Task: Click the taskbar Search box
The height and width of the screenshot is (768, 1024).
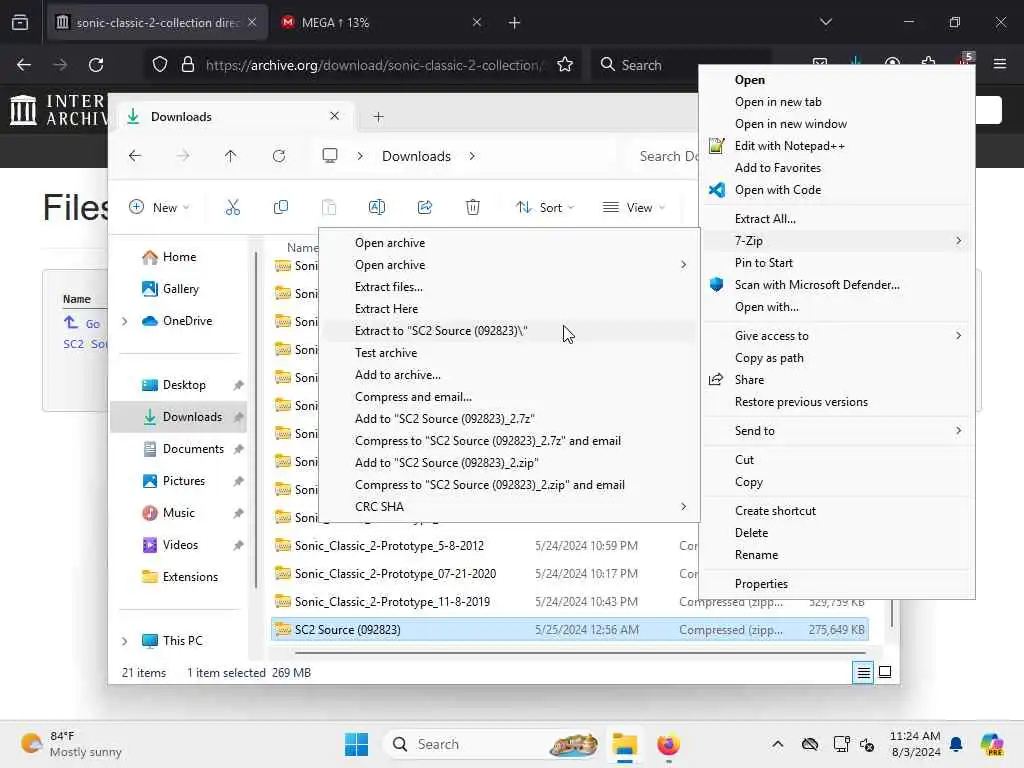Action: (x=492, y=744)
